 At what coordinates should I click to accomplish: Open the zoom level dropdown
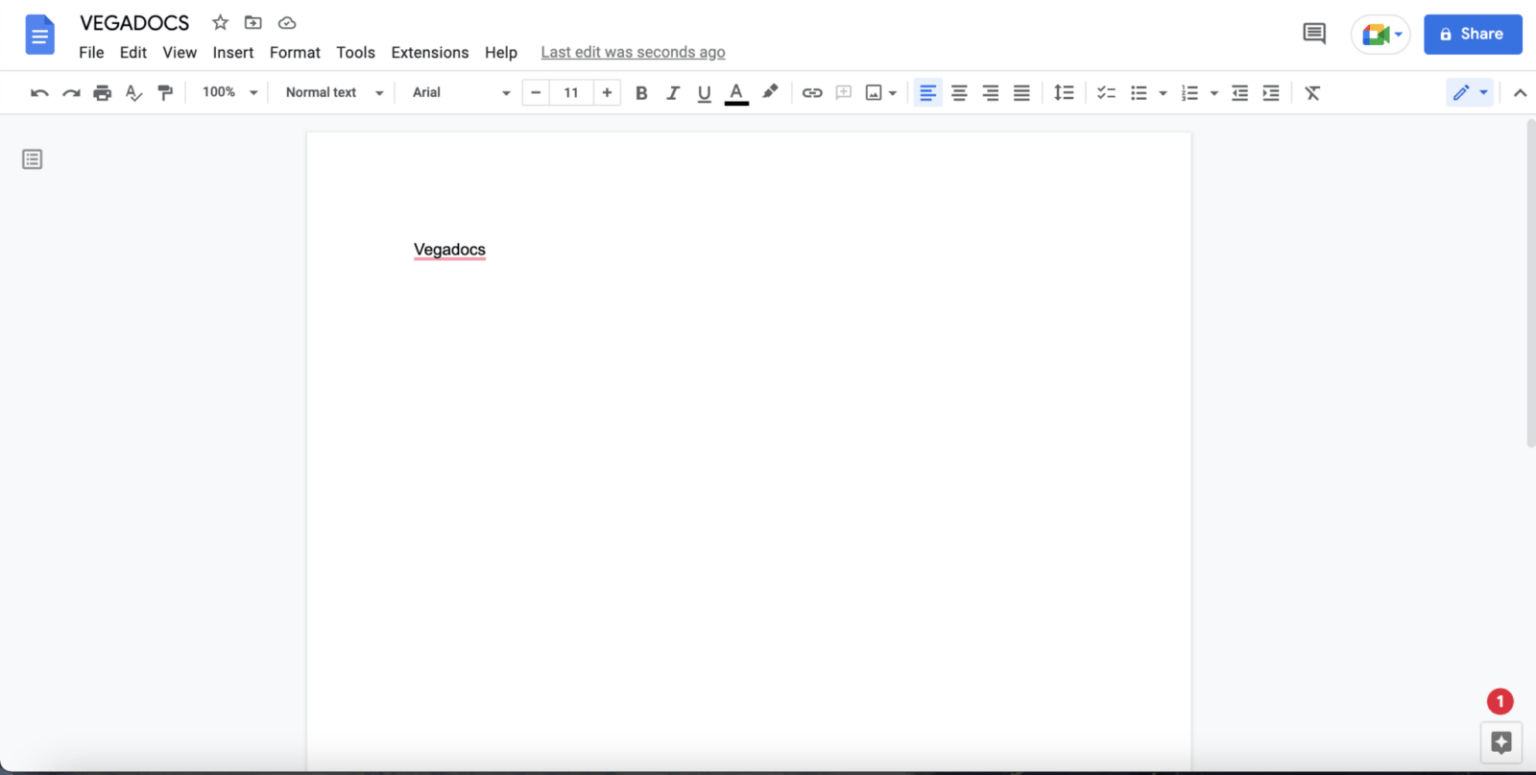click(228, 92)
